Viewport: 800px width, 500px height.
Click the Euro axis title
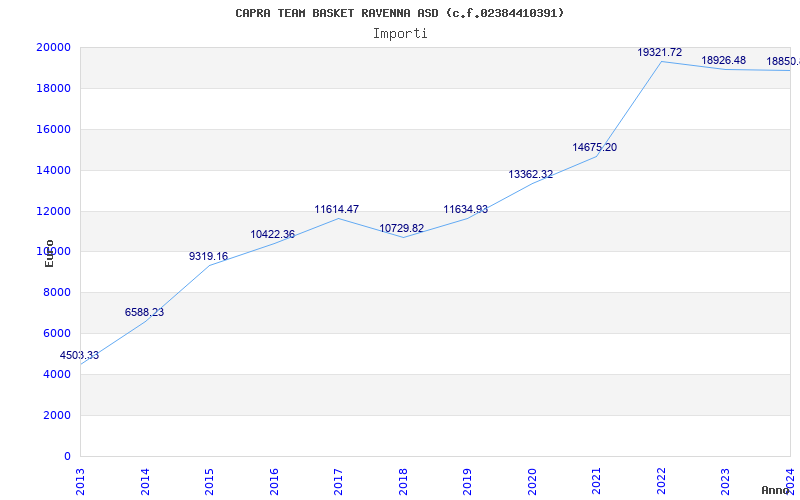pyautogui.click(x=49, y=253)
